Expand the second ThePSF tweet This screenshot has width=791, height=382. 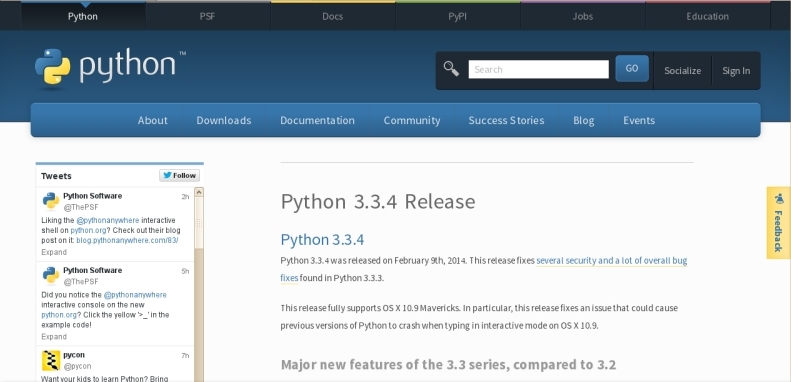[54, 337]
